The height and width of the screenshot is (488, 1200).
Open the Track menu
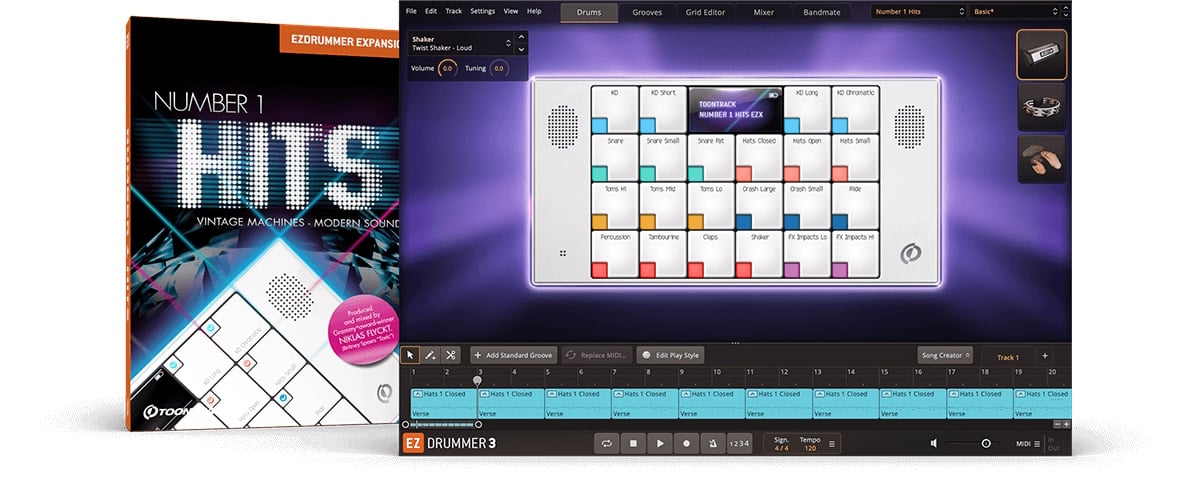454,11
